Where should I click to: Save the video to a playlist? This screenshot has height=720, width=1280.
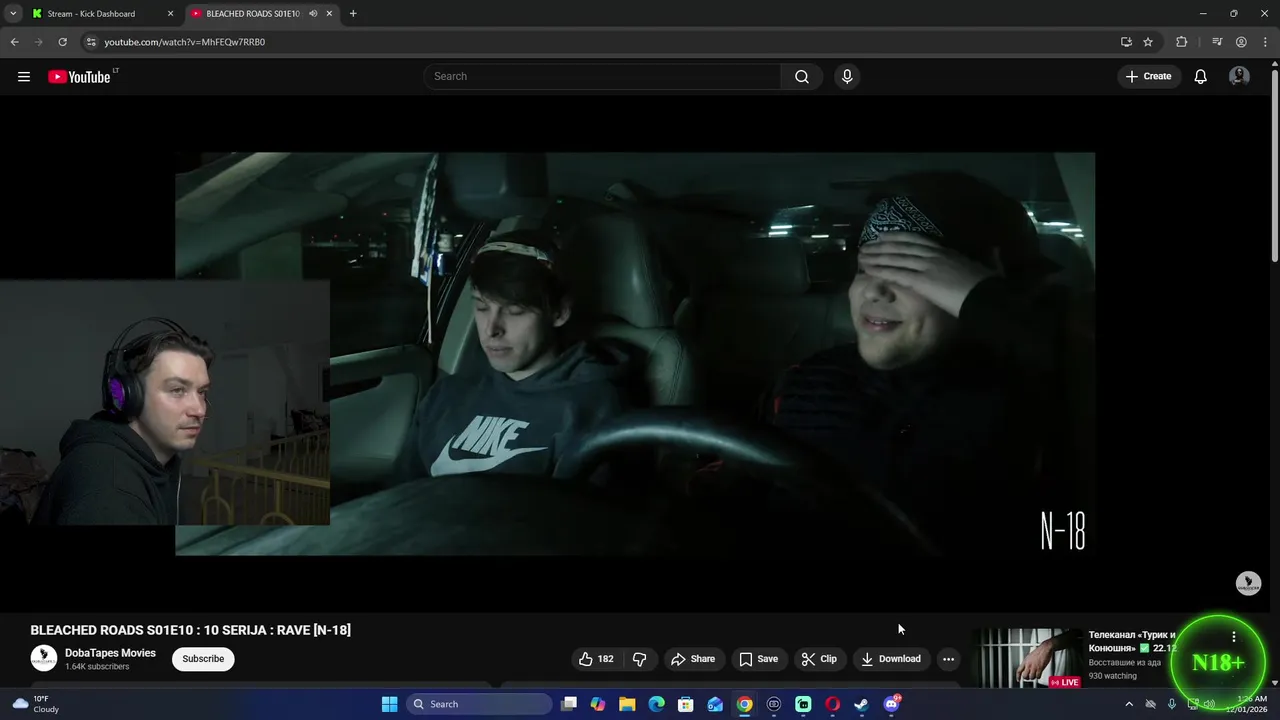point(758,659)
